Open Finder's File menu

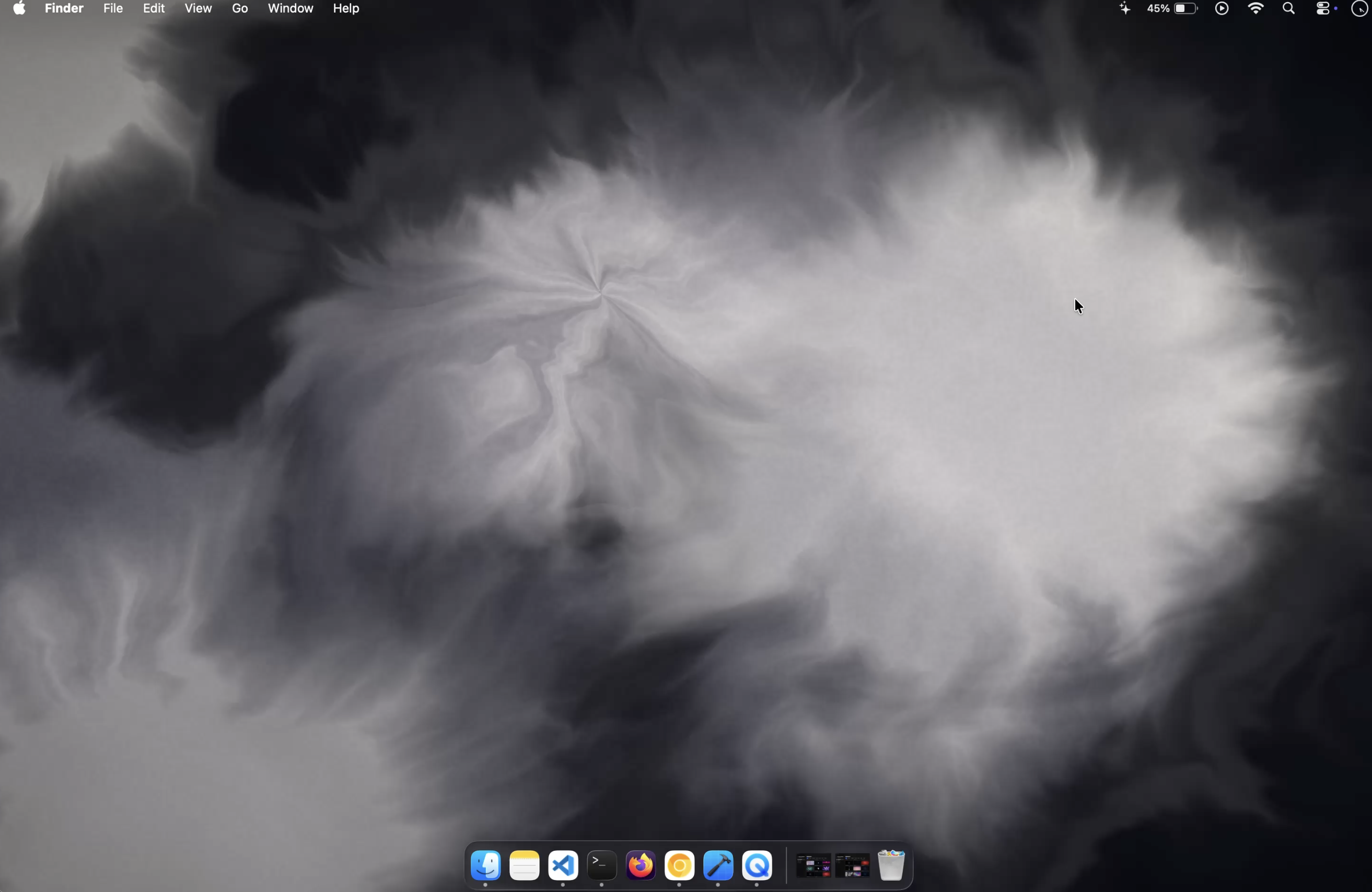click(x=113, y=9)
